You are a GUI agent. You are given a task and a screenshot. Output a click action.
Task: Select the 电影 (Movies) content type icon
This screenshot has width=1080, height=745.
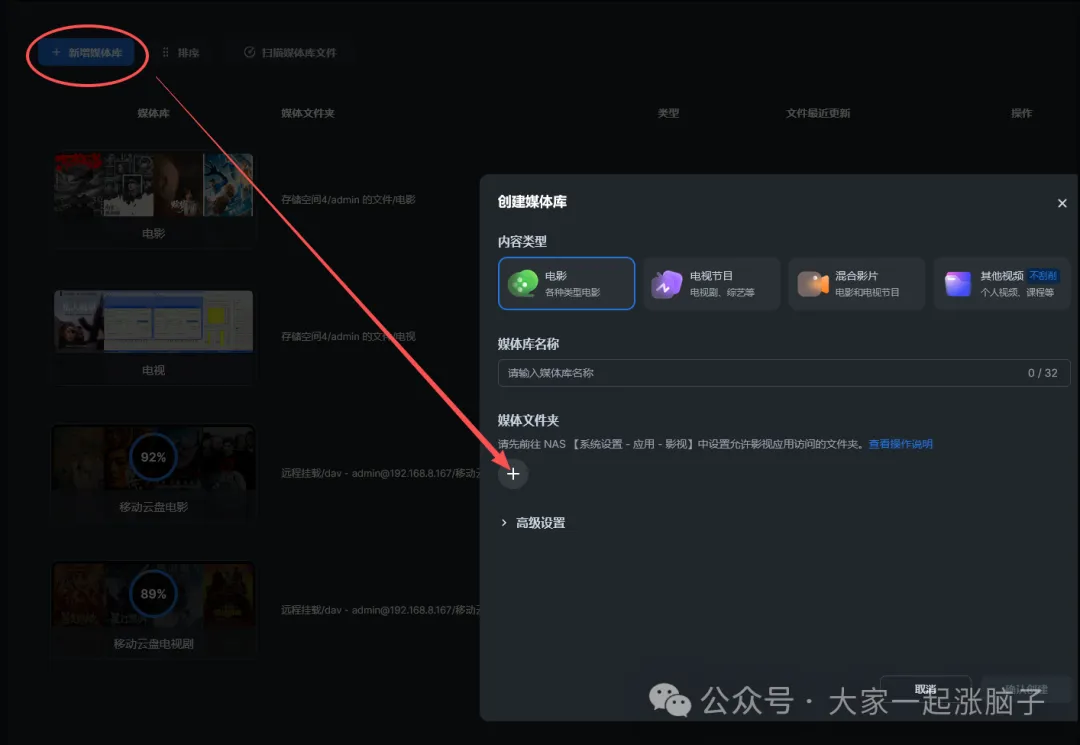pyautogui.click(x=525, y=283)
